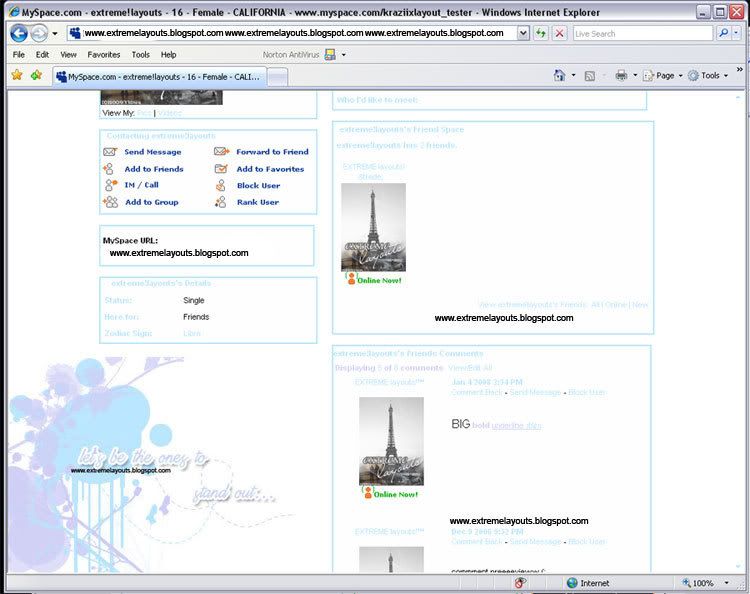Open the Tools gear command menu
This screenshot has height=594, width=750.
click(x=708, y=76)
